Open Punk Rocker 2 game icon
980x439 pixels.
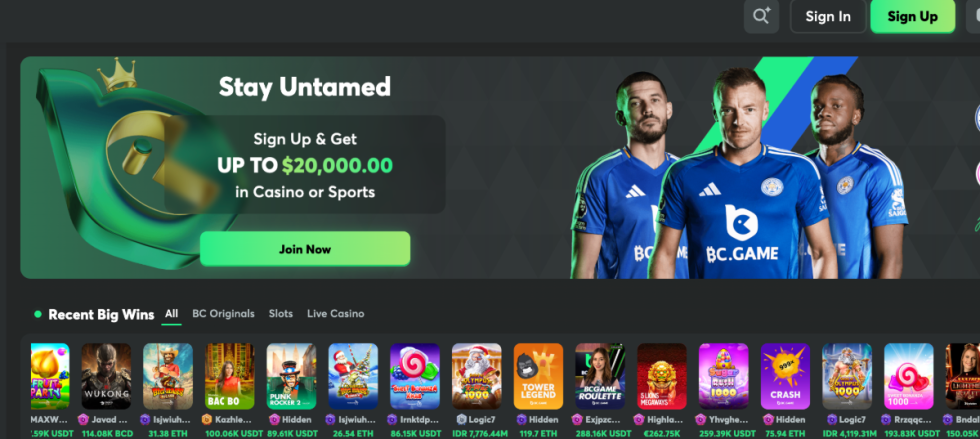click(291, 376)
